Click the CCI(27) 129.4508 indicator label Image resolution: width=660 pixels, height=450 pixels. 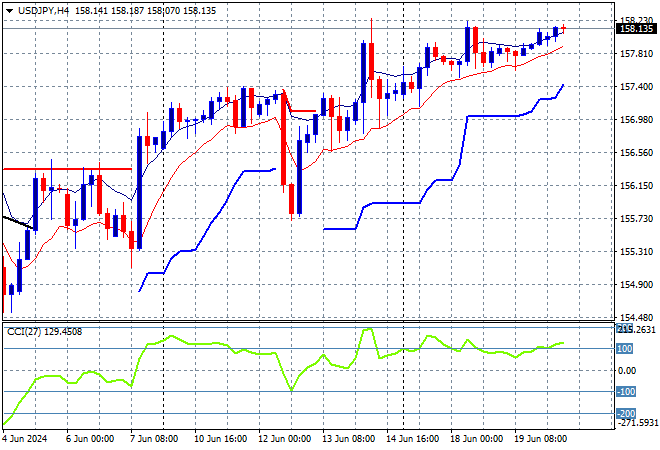(x=45, y=332)
